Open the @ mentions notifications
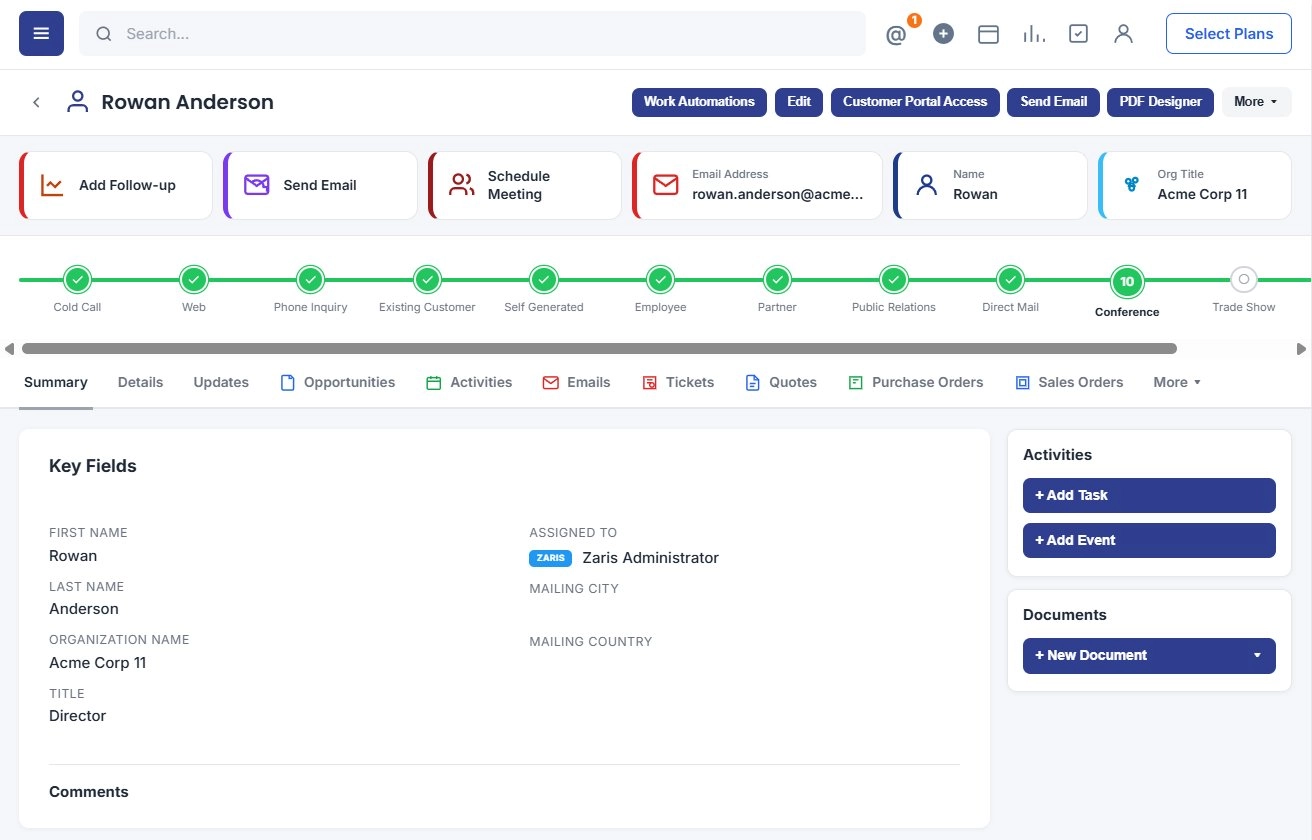The image size is (1312, 840). [x=896, y=35]
